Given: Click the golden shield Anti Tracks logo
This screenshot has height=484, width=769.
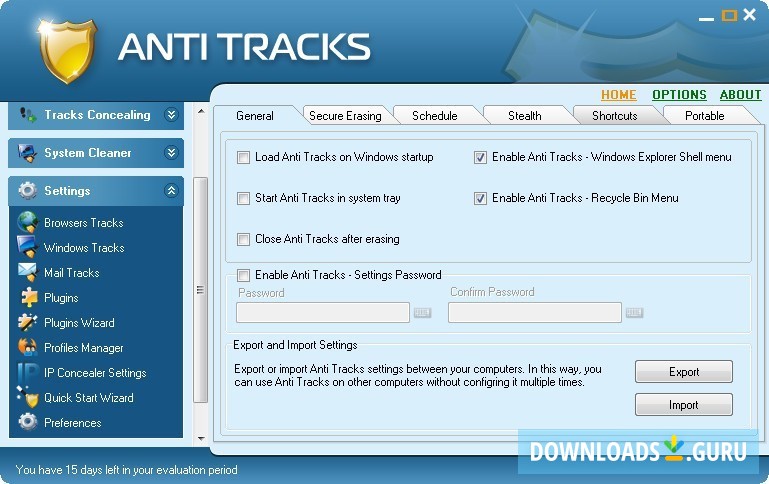Looking at the screenshot, I should click(x=66, y=51).
